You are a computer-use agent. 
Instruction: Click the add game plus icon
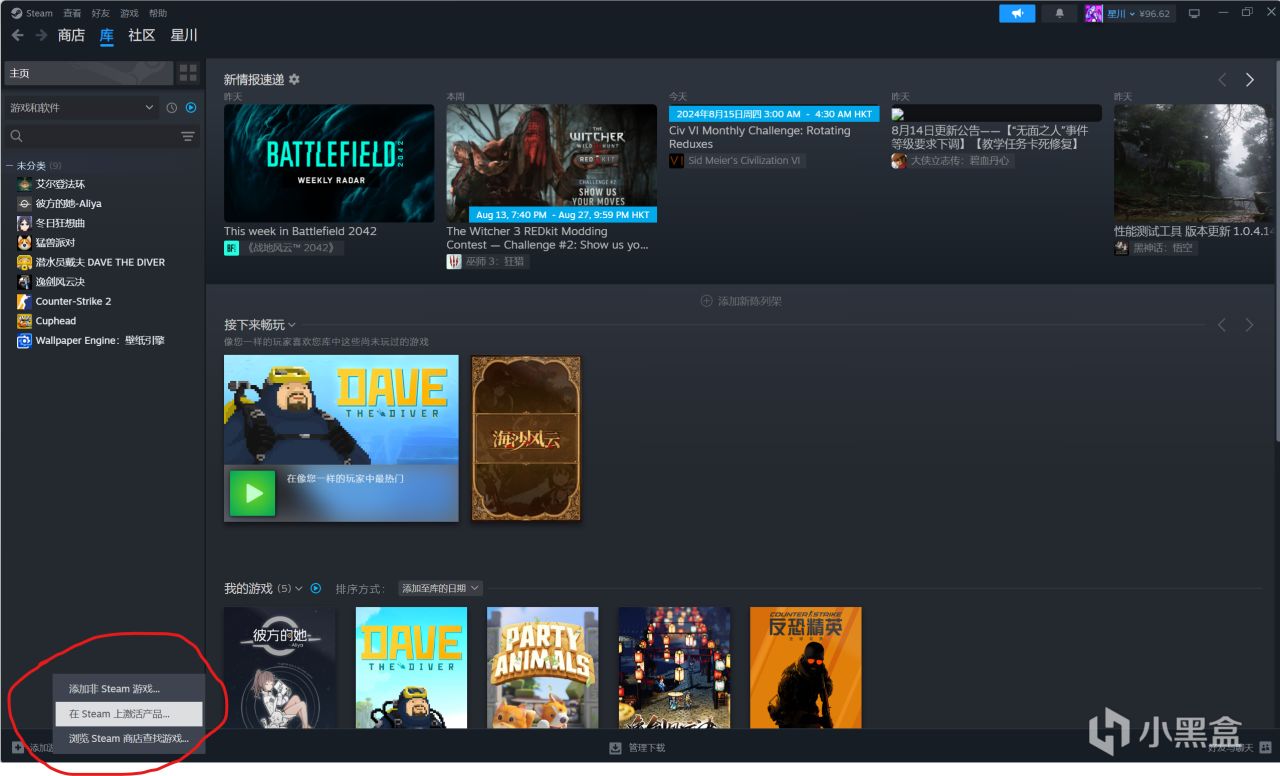(17, 747)
